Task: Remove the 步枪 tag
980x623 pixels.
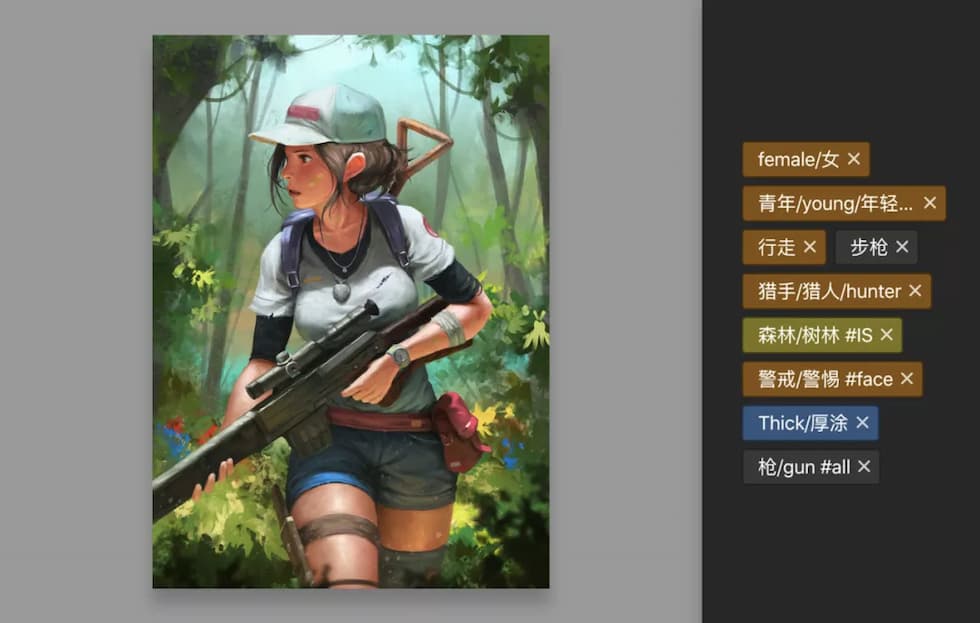Action: tap(902, 247)
